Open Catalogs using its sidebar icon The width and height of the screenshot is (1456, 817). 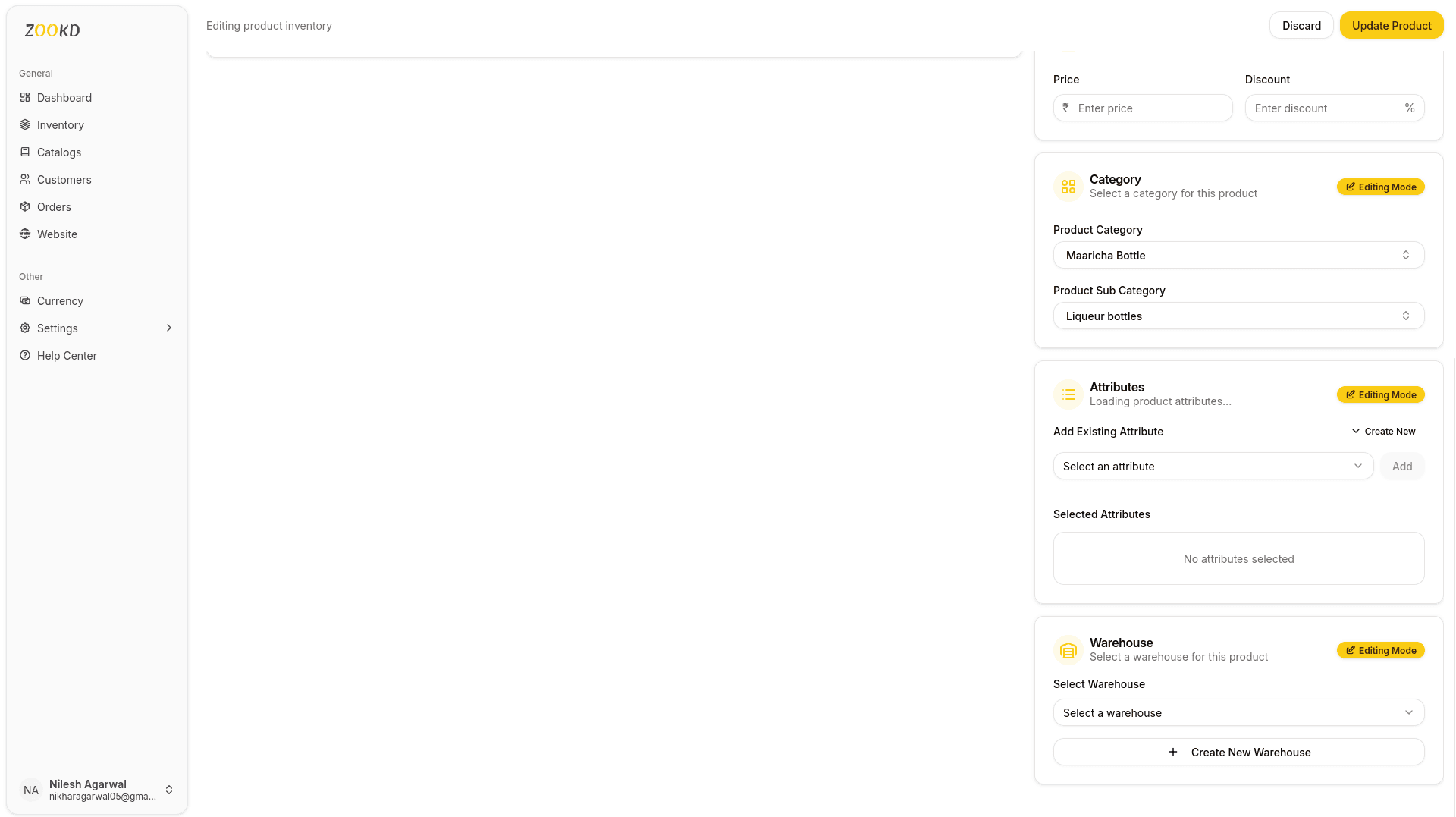pos(24,152)
